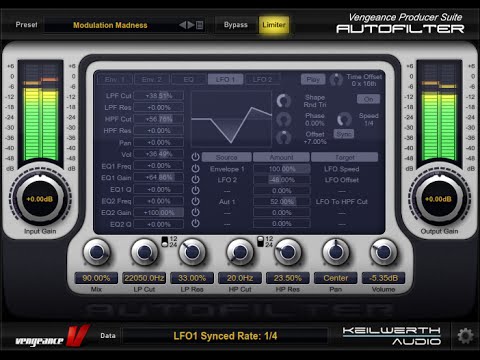Click the LFO Offset knob
The width and height of the screenshot is (480, 360).
pyautogui.click(x=284, y=137)
